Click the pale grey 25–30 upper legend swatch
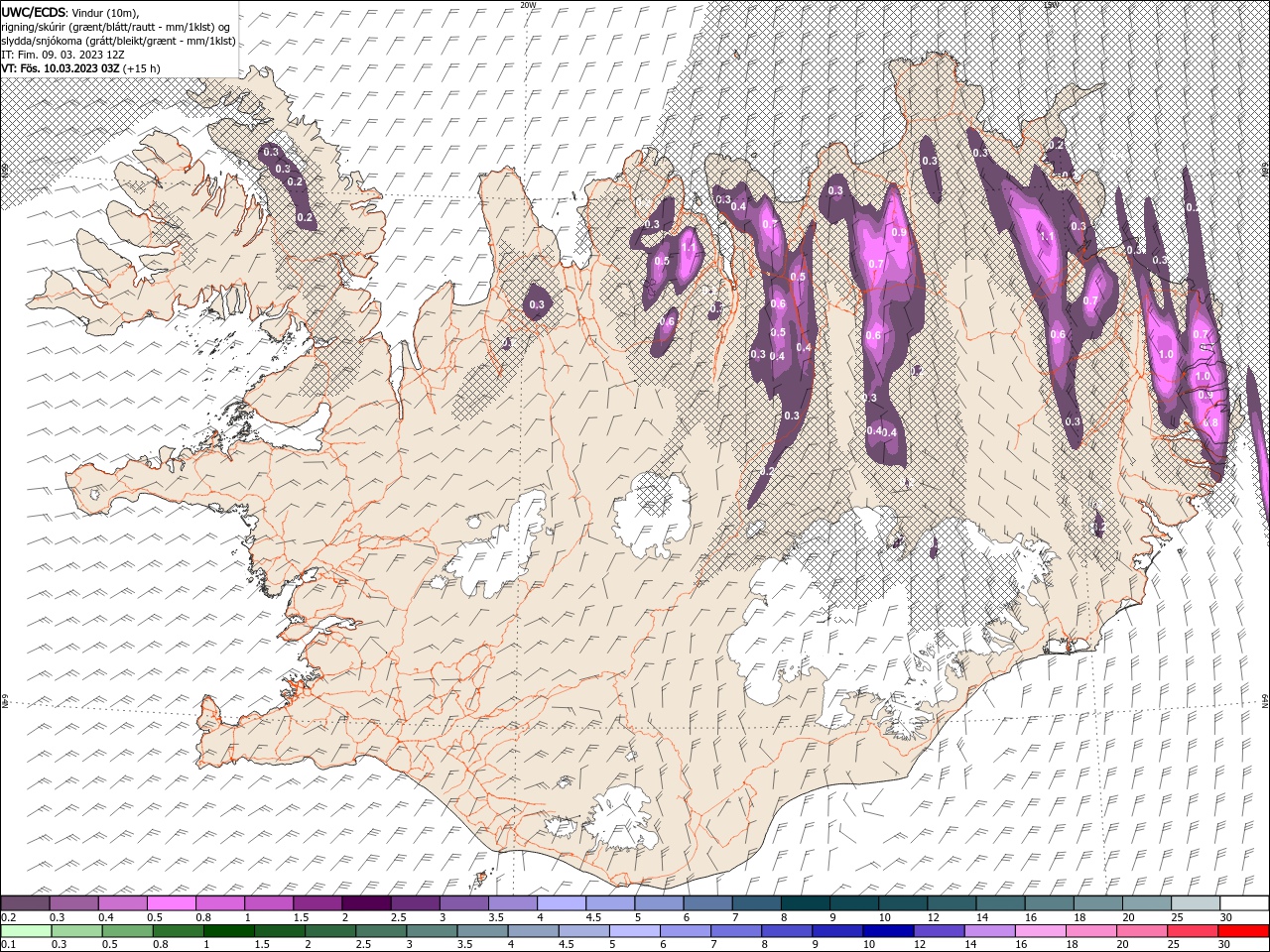 (1195, 903)
